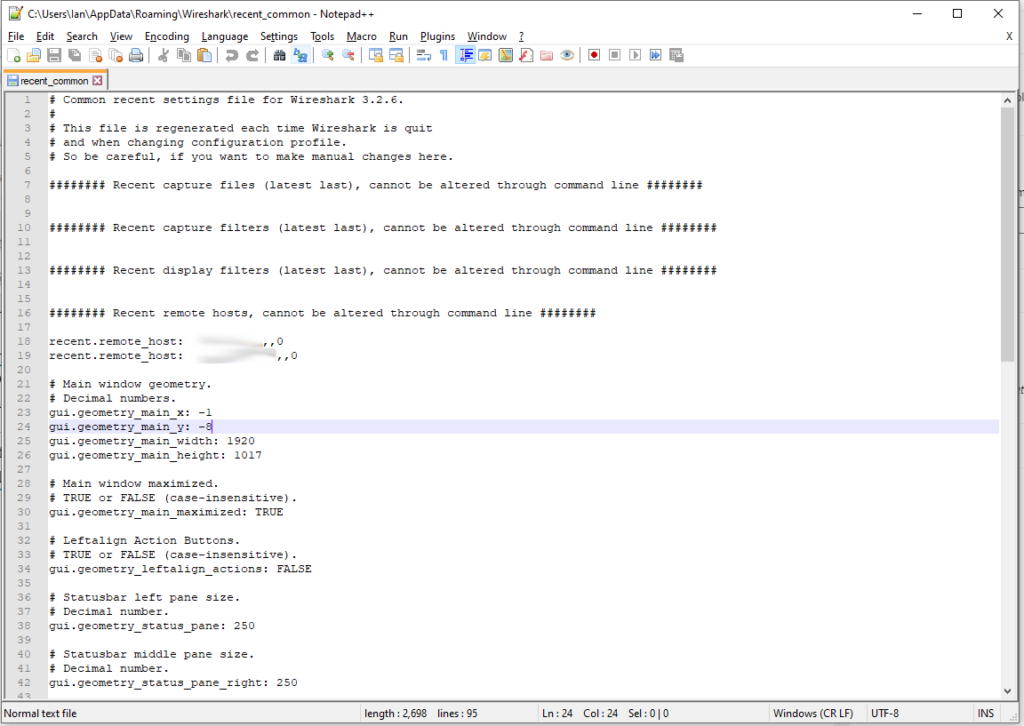The image size is (1024, 726).
Task: Open the ? help menu
Action: tap(521, 37)
